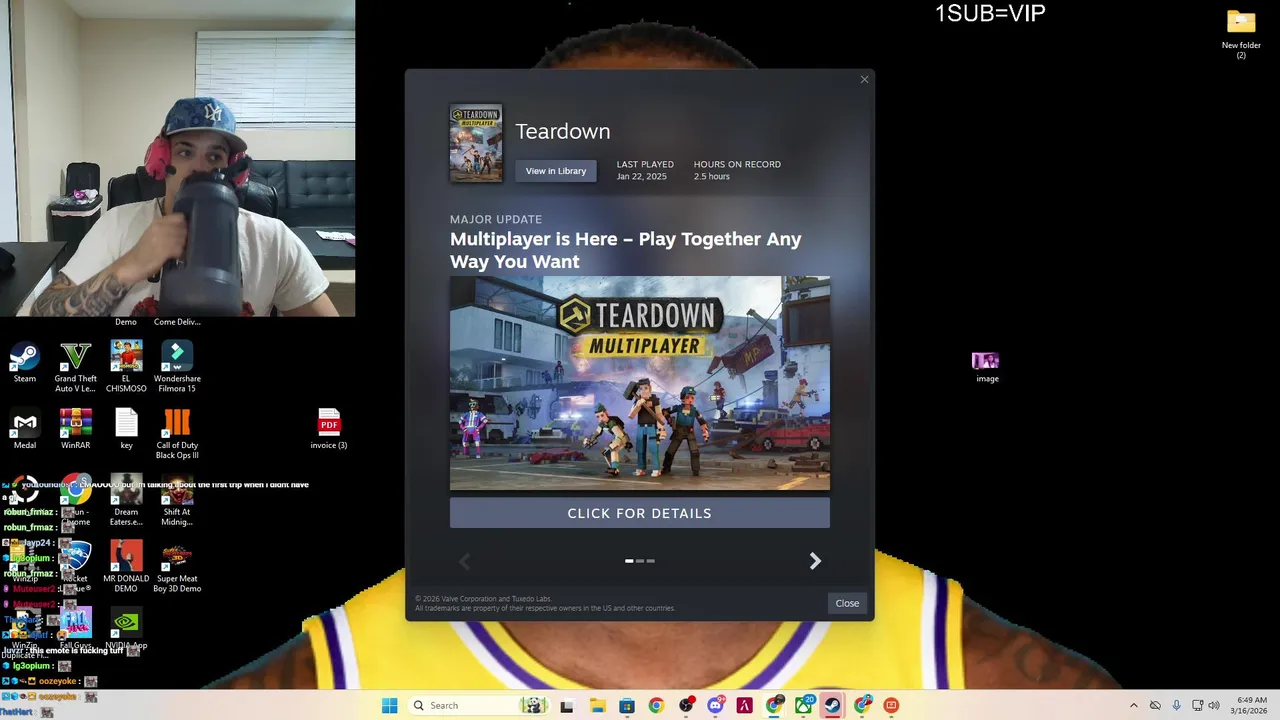Click the microphone icon in system tray
This screenshot has height=720, width=1280.
[1177, 705]
